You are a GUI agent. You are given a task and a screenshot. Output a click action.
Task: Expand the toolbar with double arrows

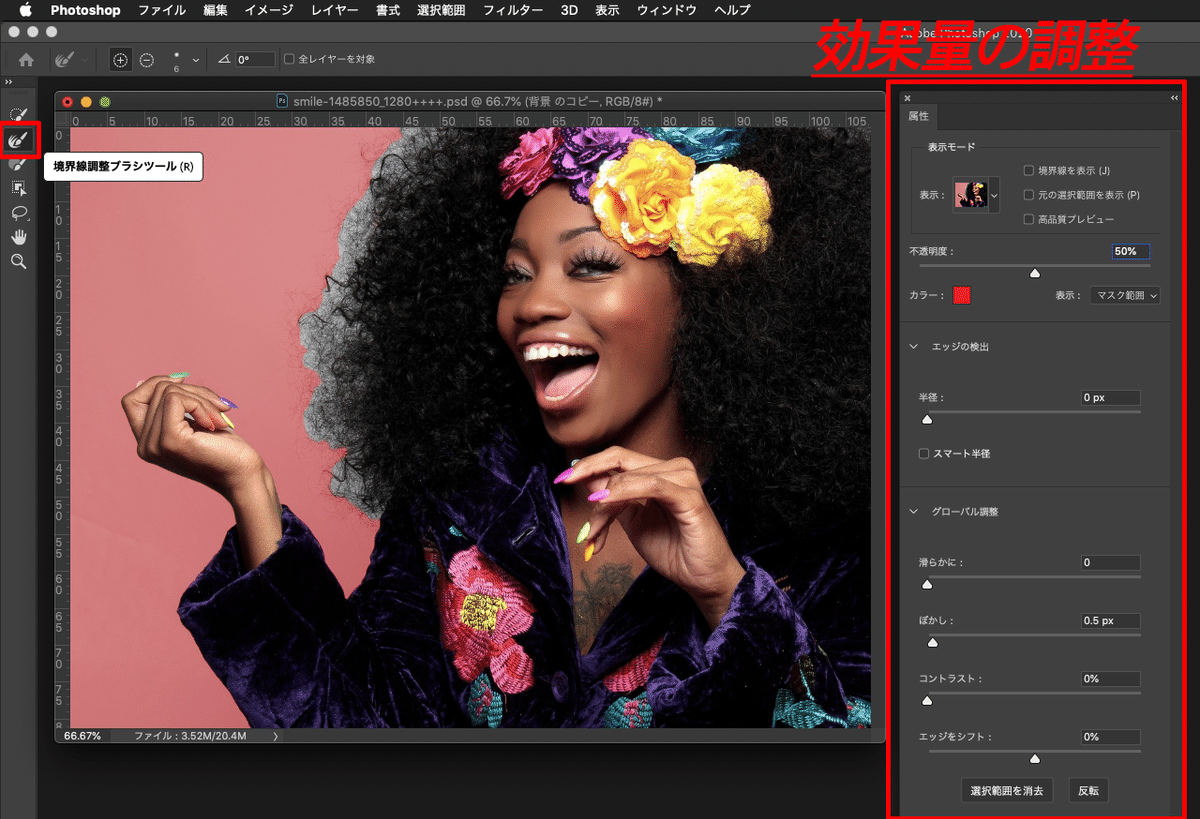(9, 82)
